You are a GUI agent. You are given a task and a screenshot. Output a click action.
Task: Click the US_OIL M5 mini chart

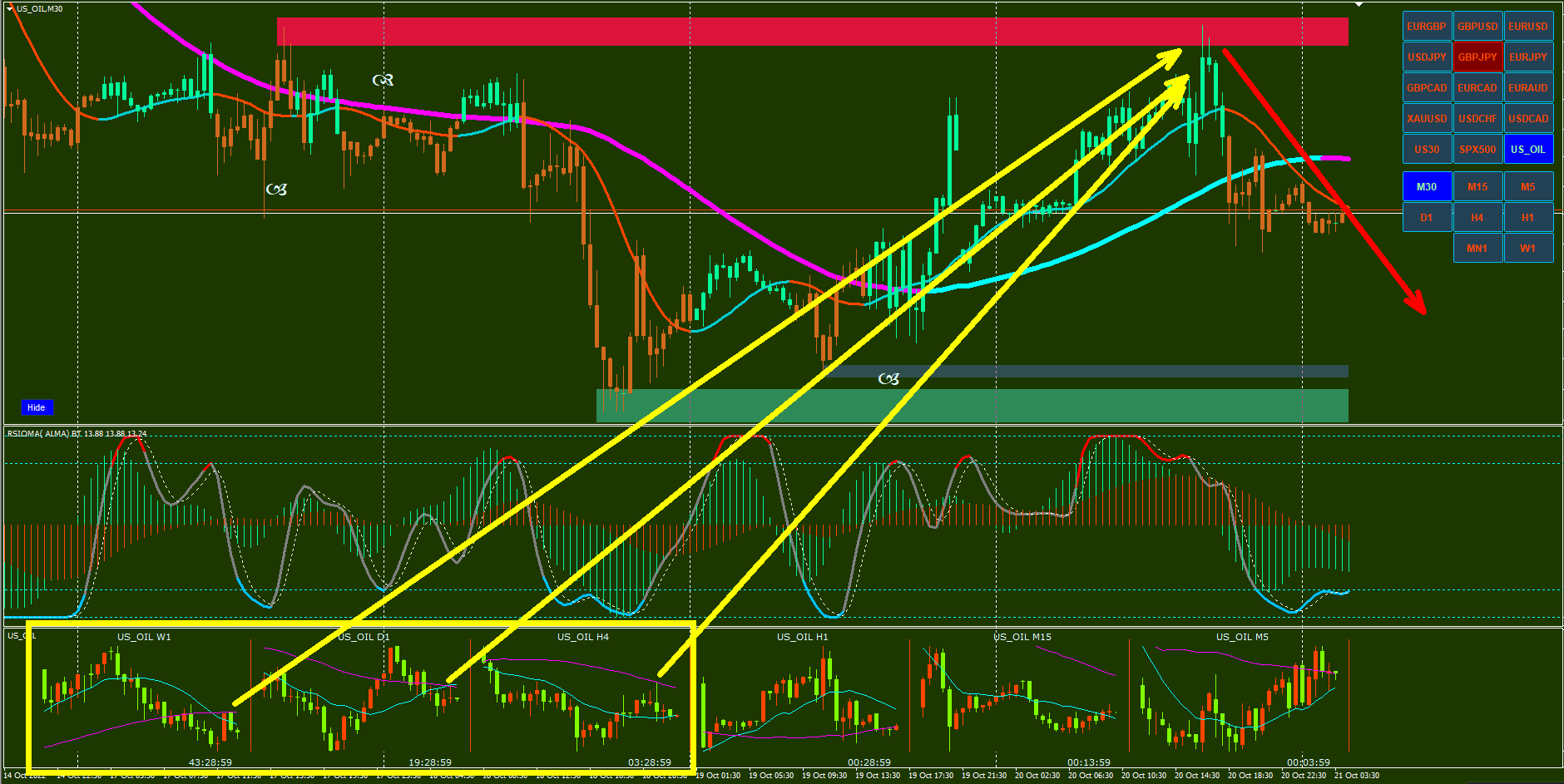(x=1241, y=698)
